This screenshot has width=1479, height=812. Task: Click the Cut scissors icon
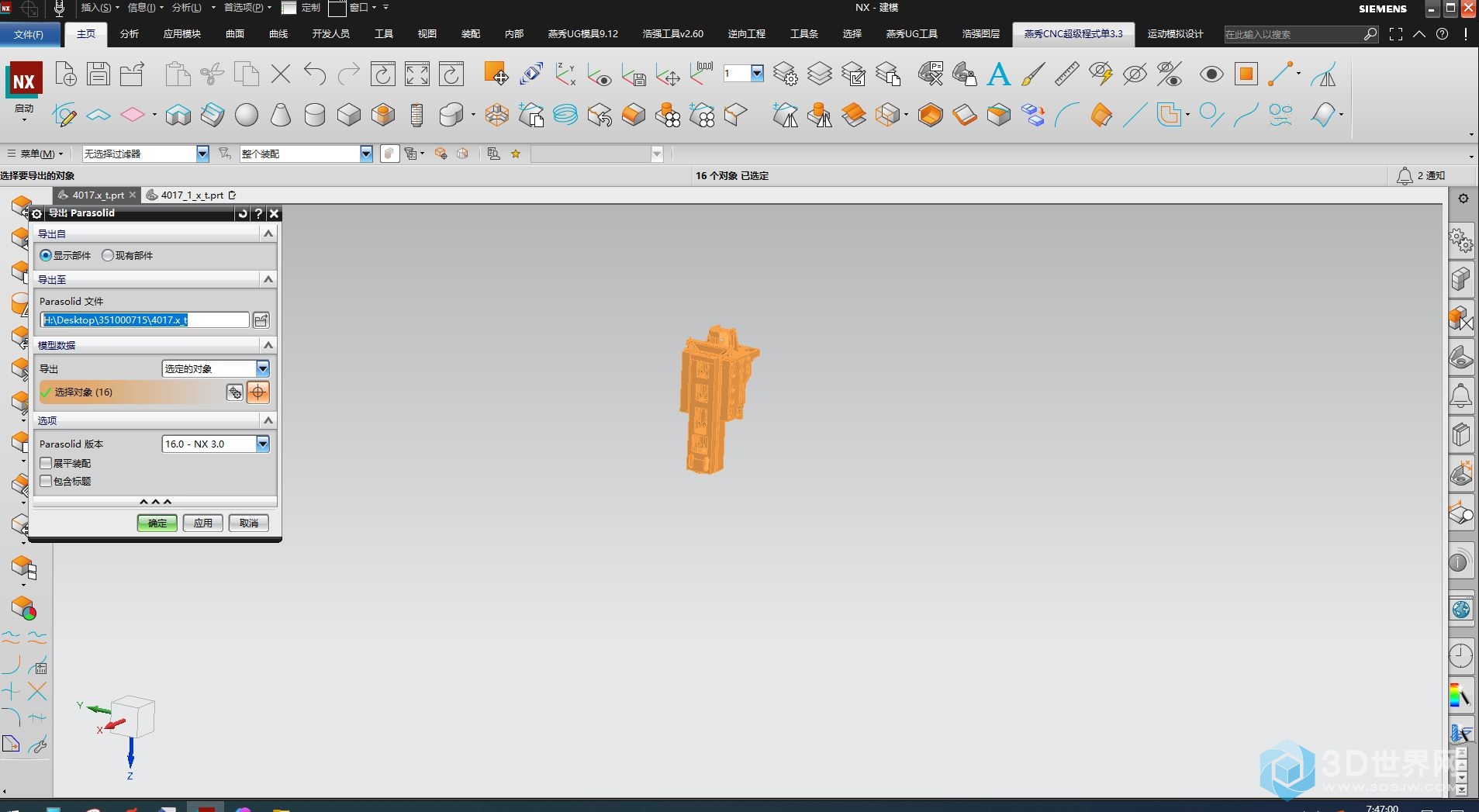212,74
